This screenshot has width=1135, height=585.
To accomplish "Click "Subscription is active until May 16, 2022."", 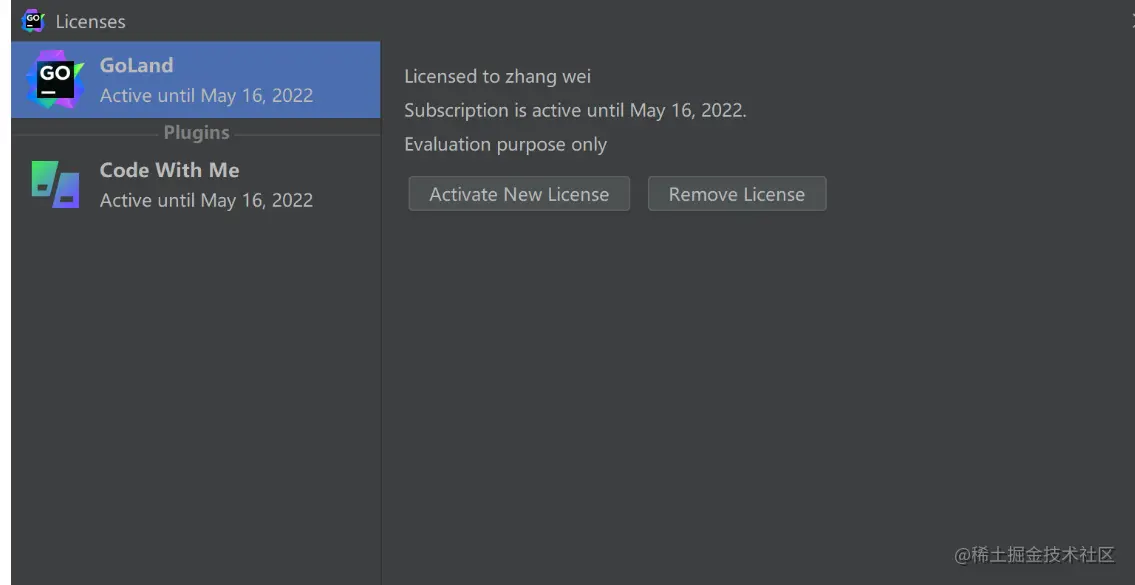I will pyautogui.click(x=575, y=110).
